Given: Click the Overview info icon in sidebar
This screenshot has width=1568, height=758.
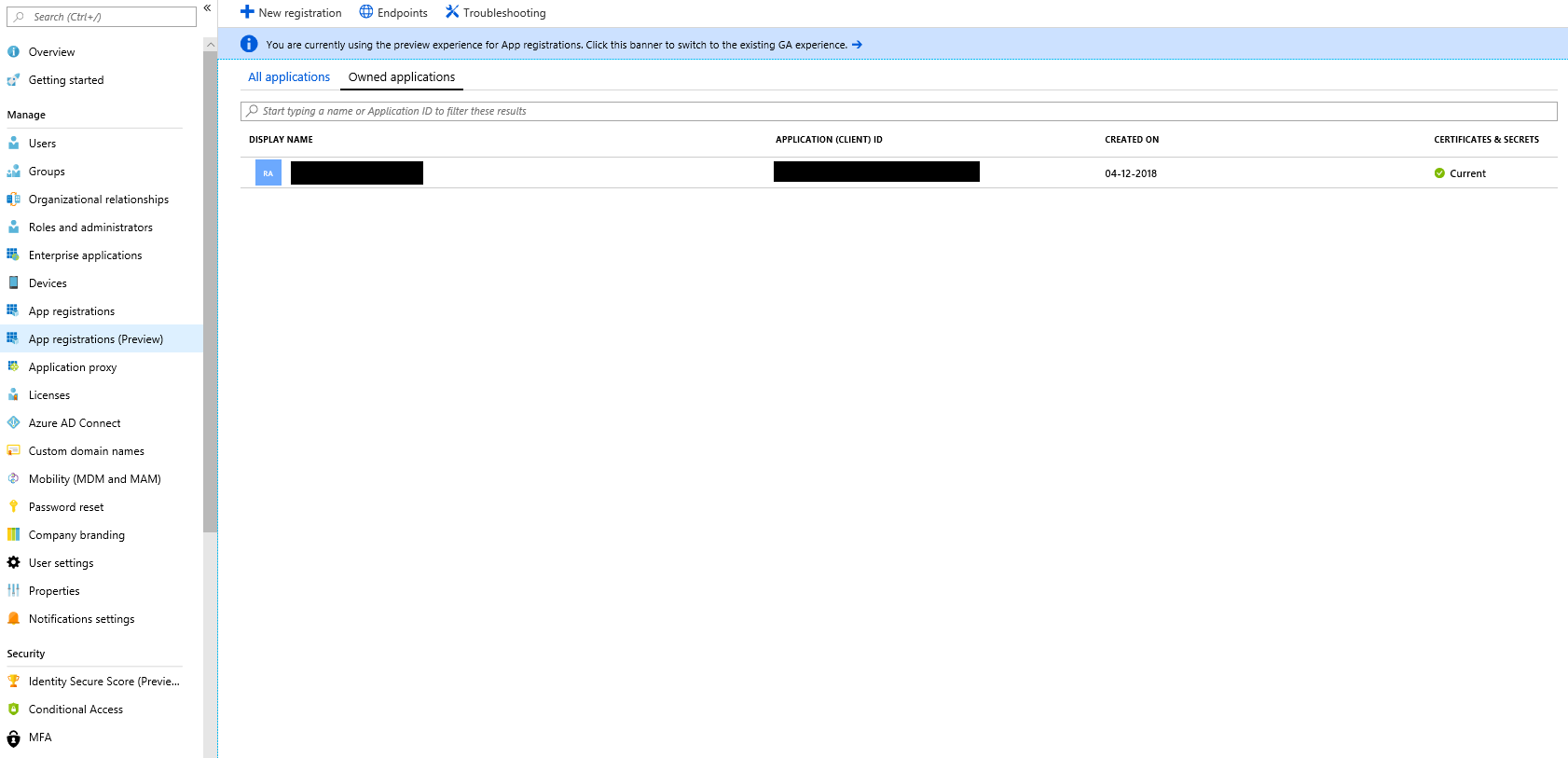Looking at the screenshot, I should coord(13,52).
